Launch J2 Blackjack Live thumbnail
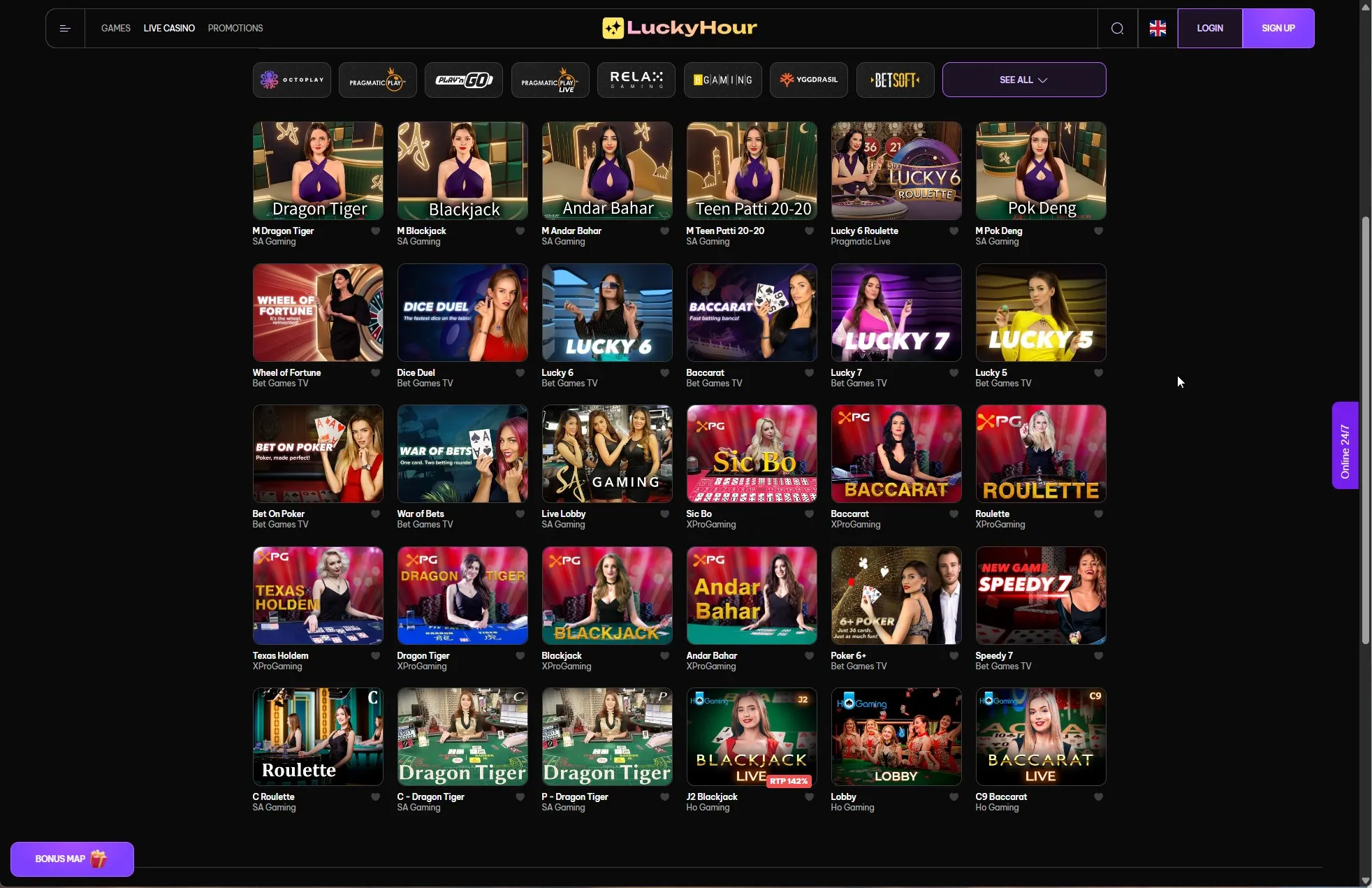The height and width of the screenshot is (888, 1372). [x=752, y=737]
